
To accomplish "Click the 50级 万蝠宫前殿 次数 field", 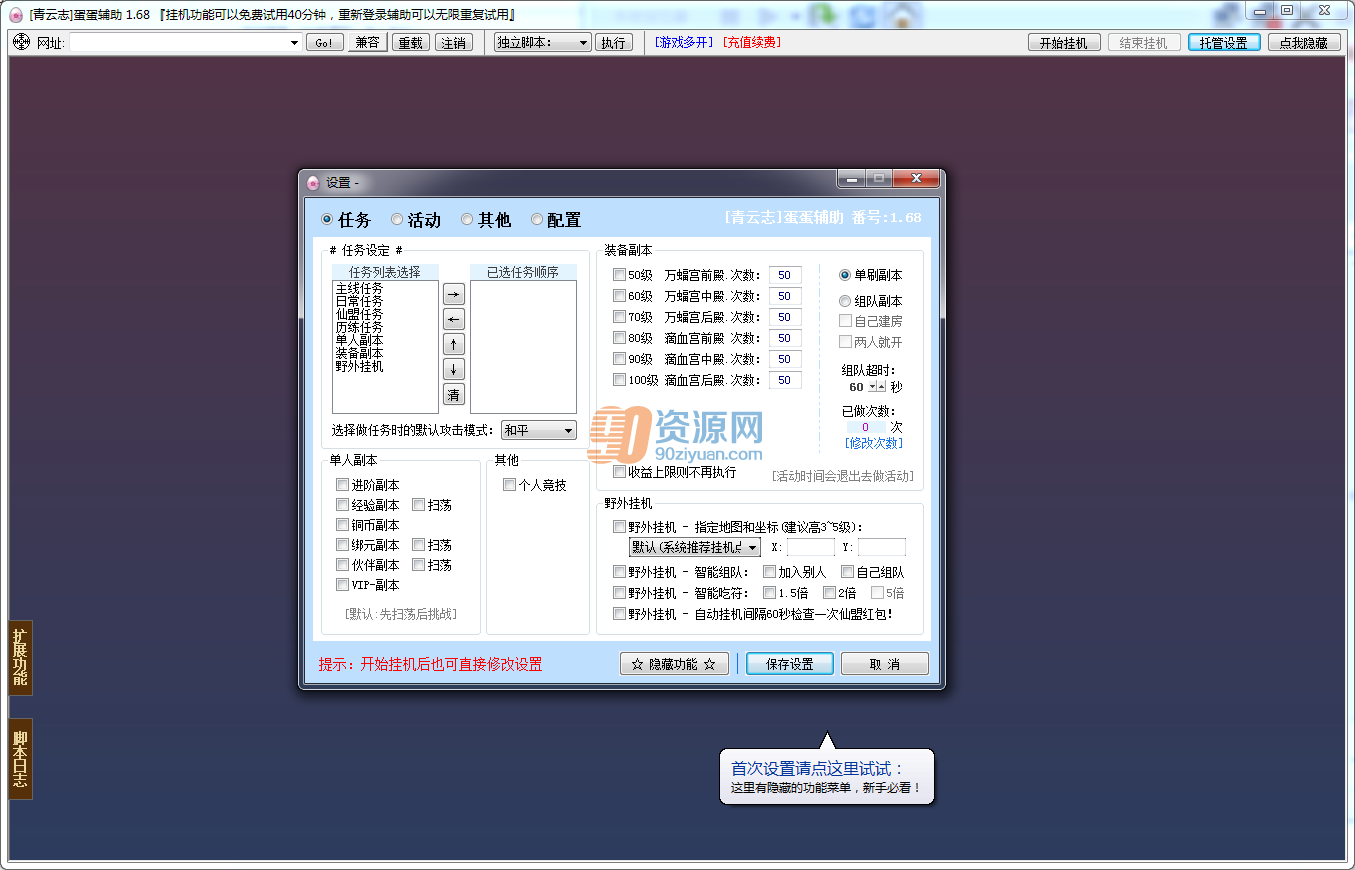I will point(785,275).
